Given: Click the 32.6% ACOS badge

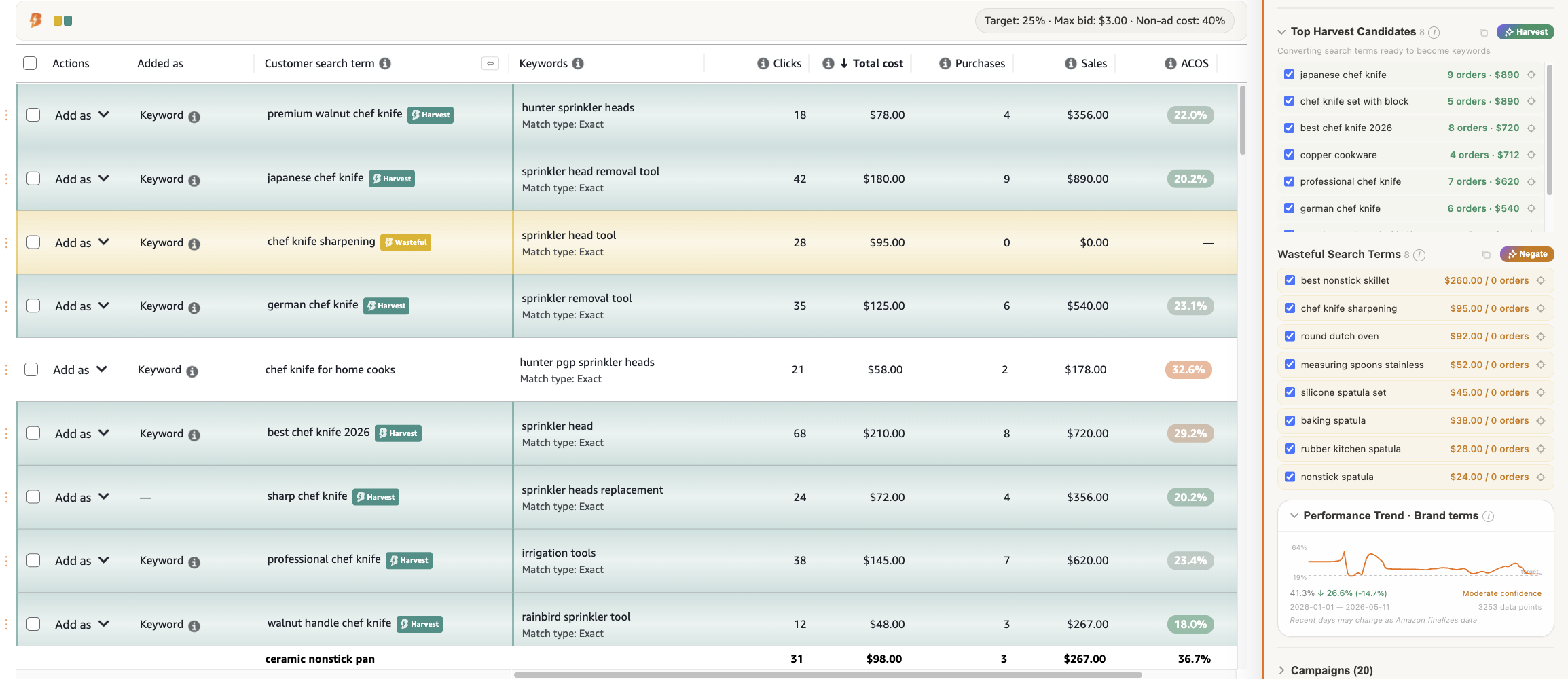Looking at the screenshot, I should [x=1188, y=370].
